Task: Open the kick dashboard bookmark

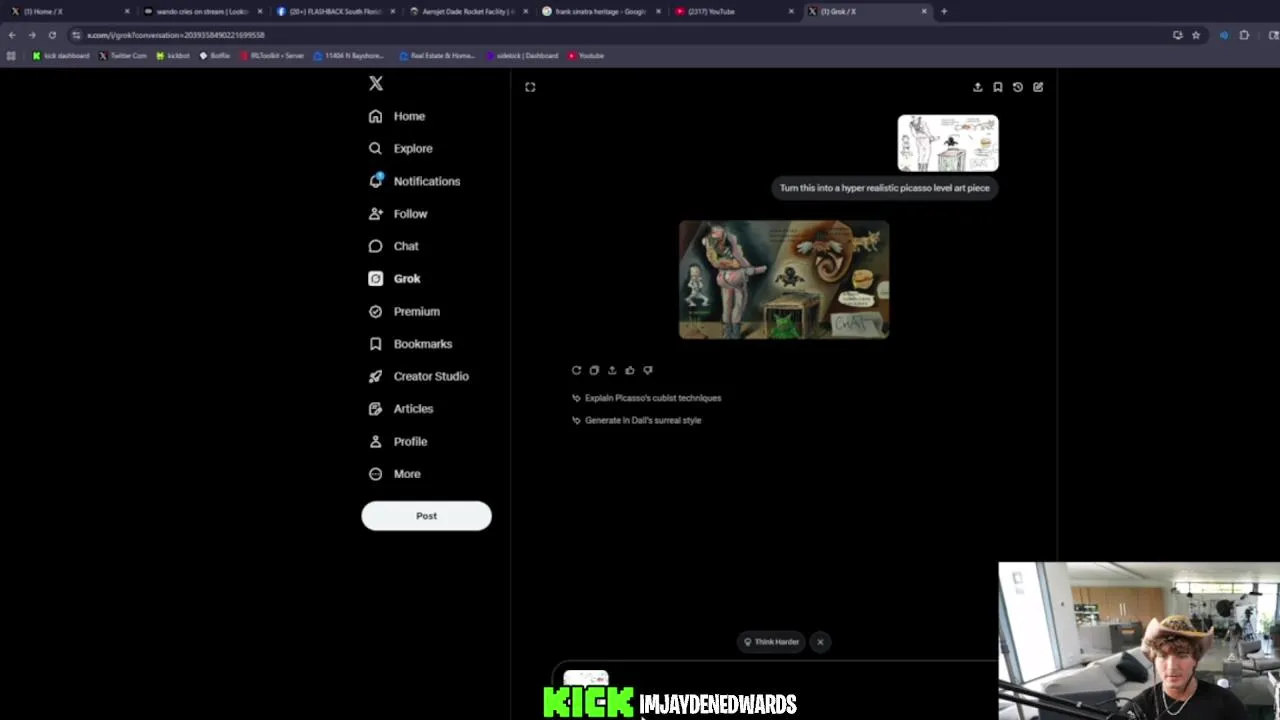Action: pos(61,56)
